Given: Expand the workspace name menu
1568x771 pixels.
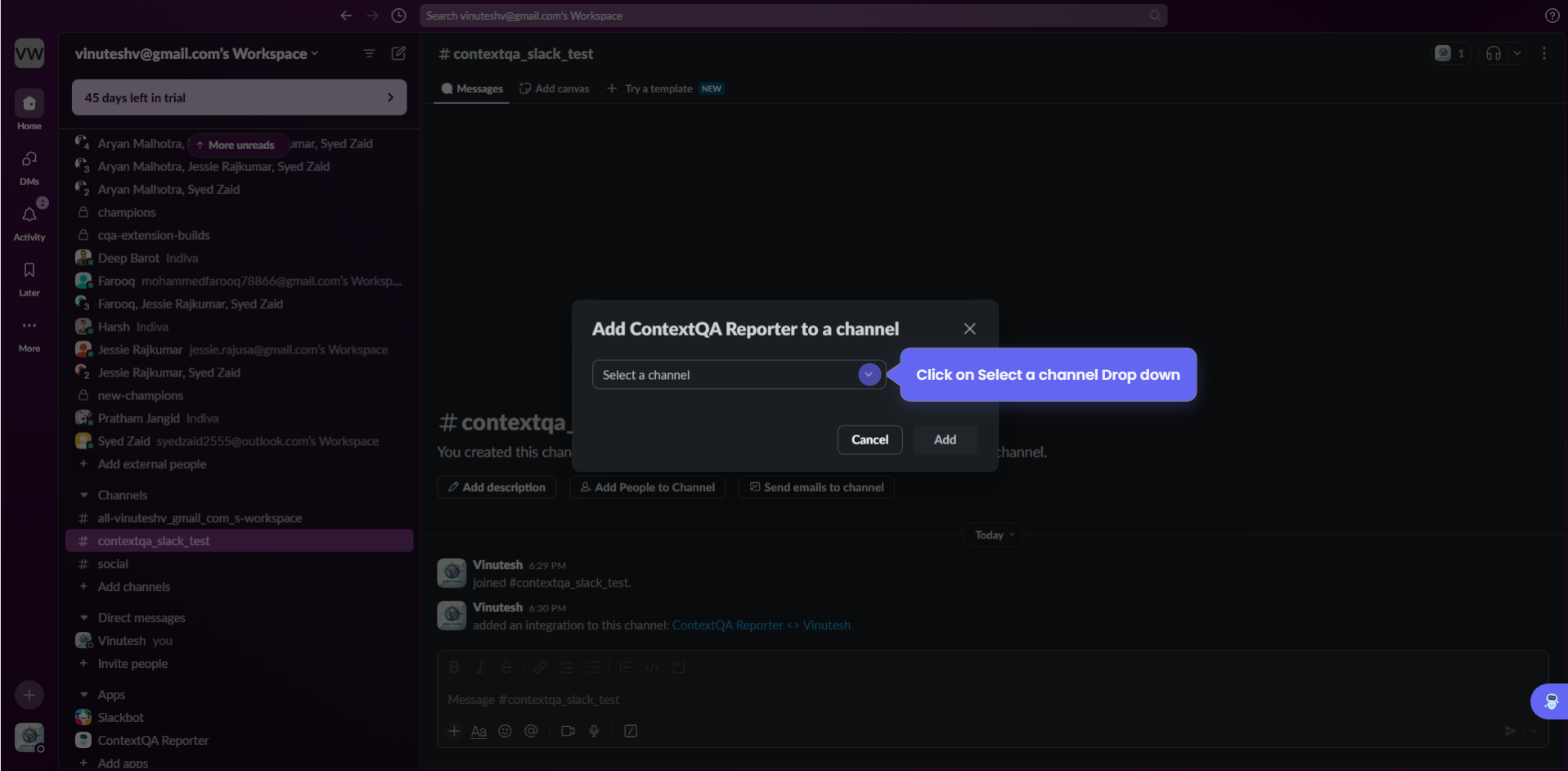Looking at the screenshot, I should tap(196, 54).
